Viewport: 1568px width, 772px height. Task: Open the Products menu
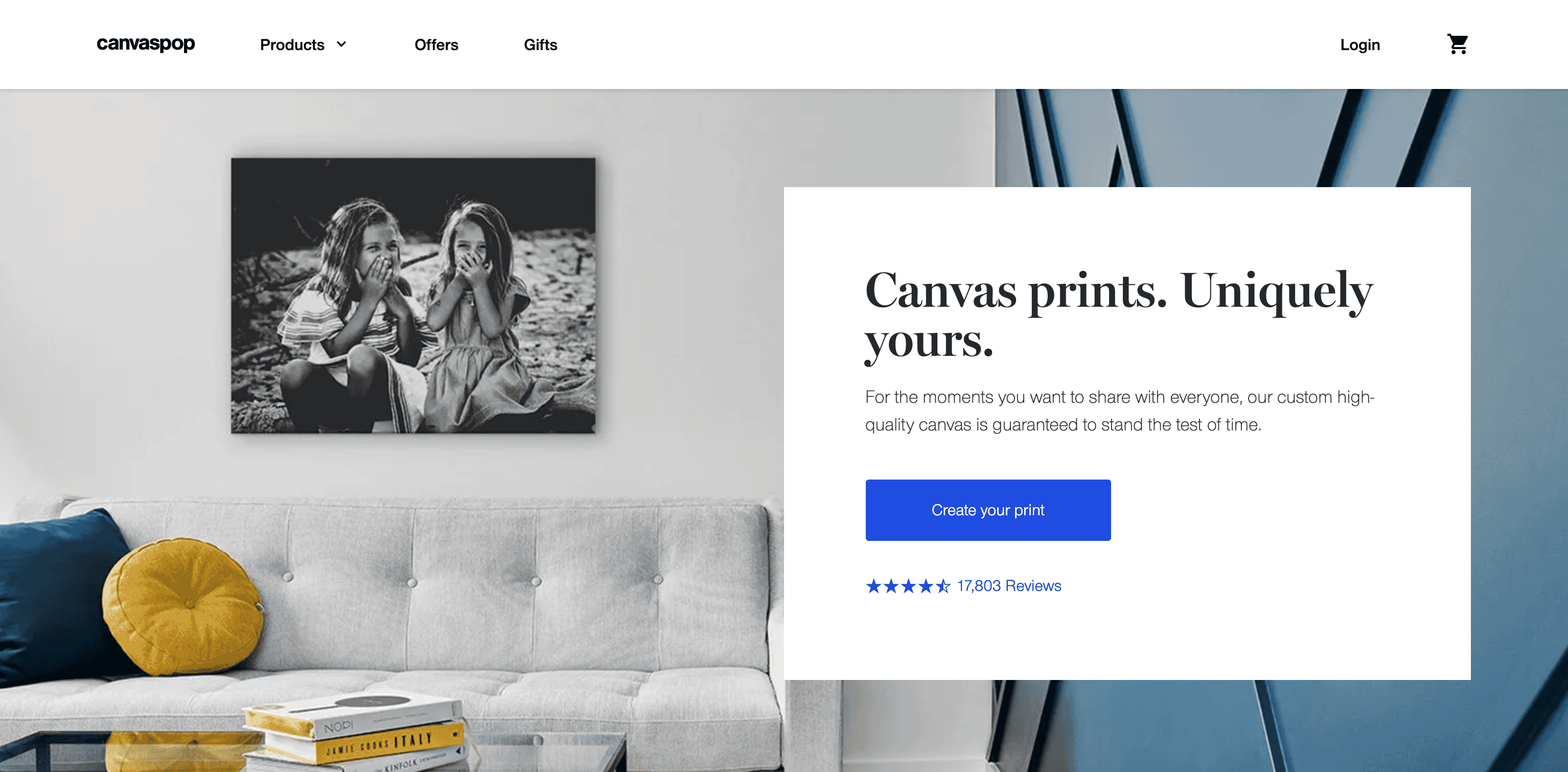[x=292, y=44]
